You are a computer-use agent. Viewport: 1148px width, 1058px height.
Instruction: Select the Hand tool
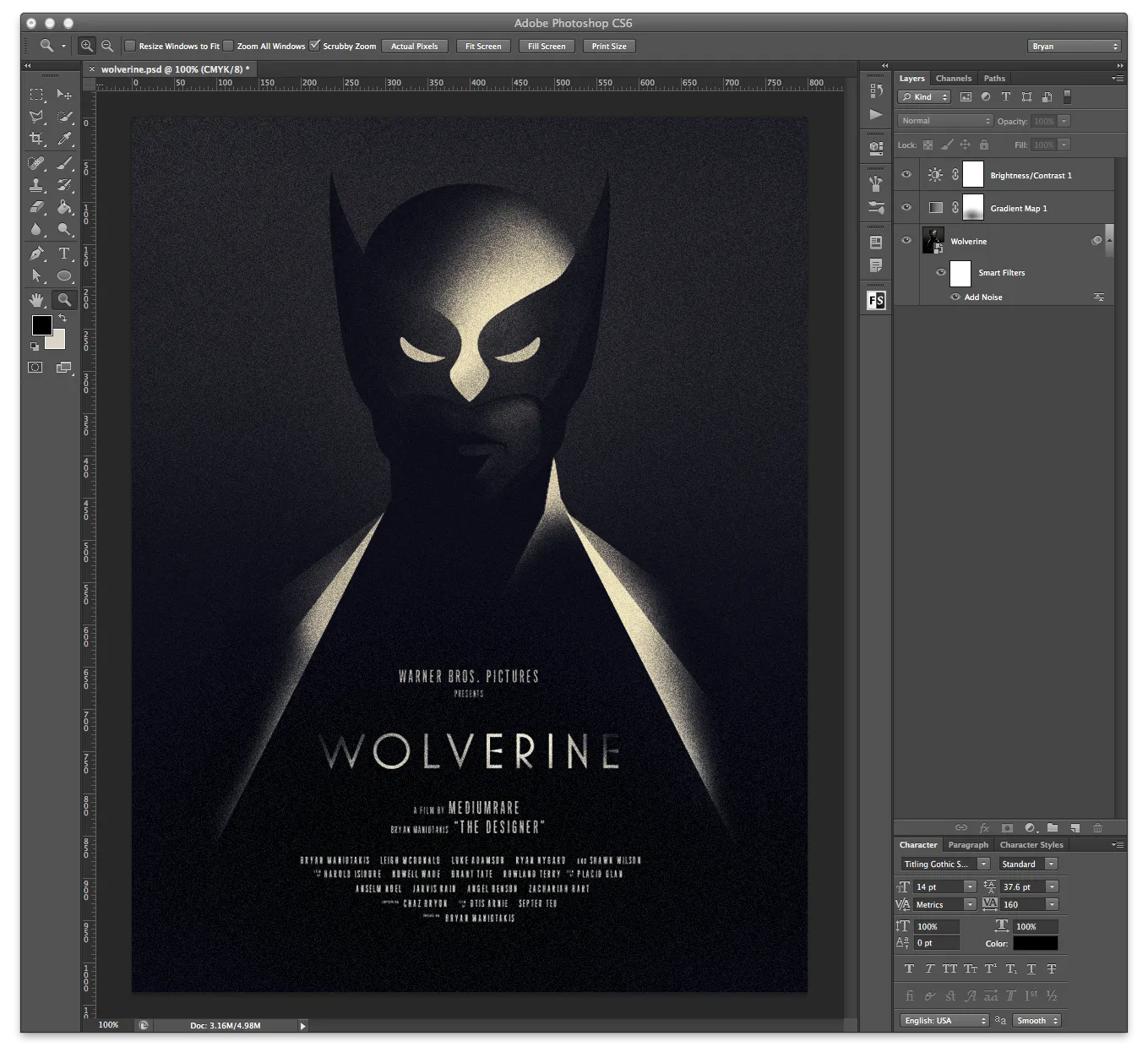point(36,300)
